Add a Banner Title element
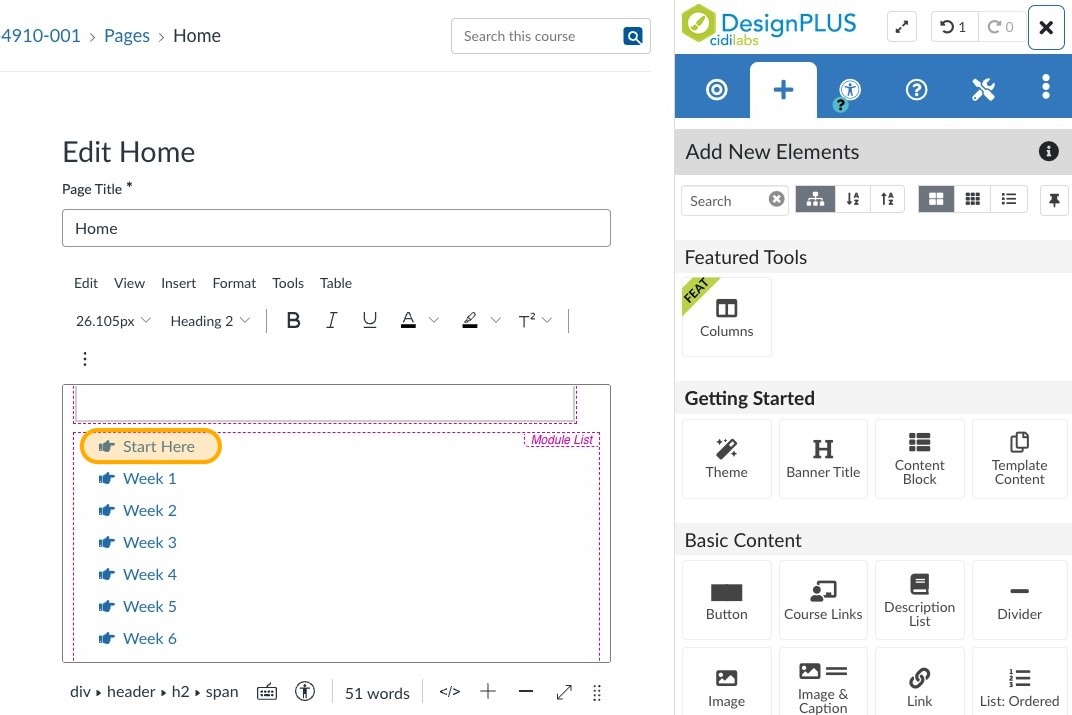Viewport: 1072px width, 715px height. 823,458
